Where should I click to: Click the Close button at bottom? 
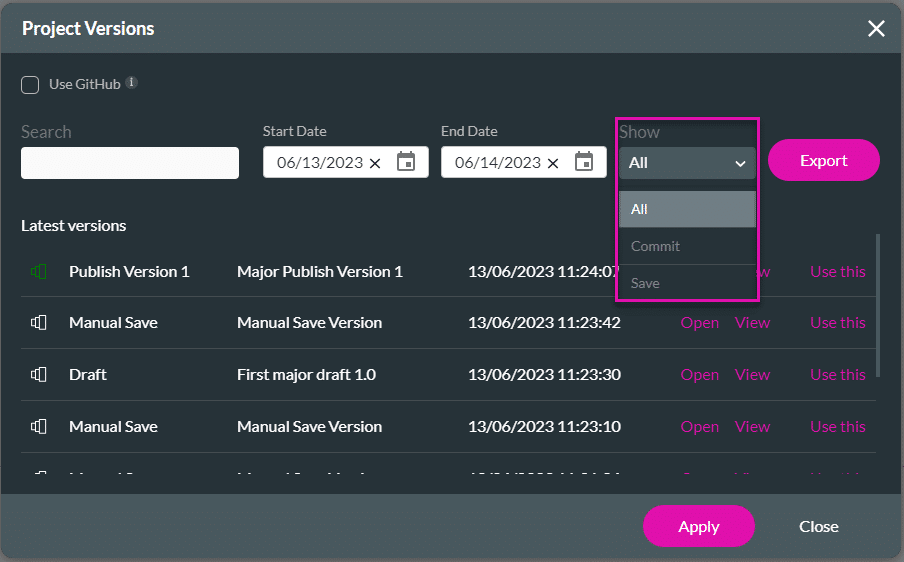[818, 526]
